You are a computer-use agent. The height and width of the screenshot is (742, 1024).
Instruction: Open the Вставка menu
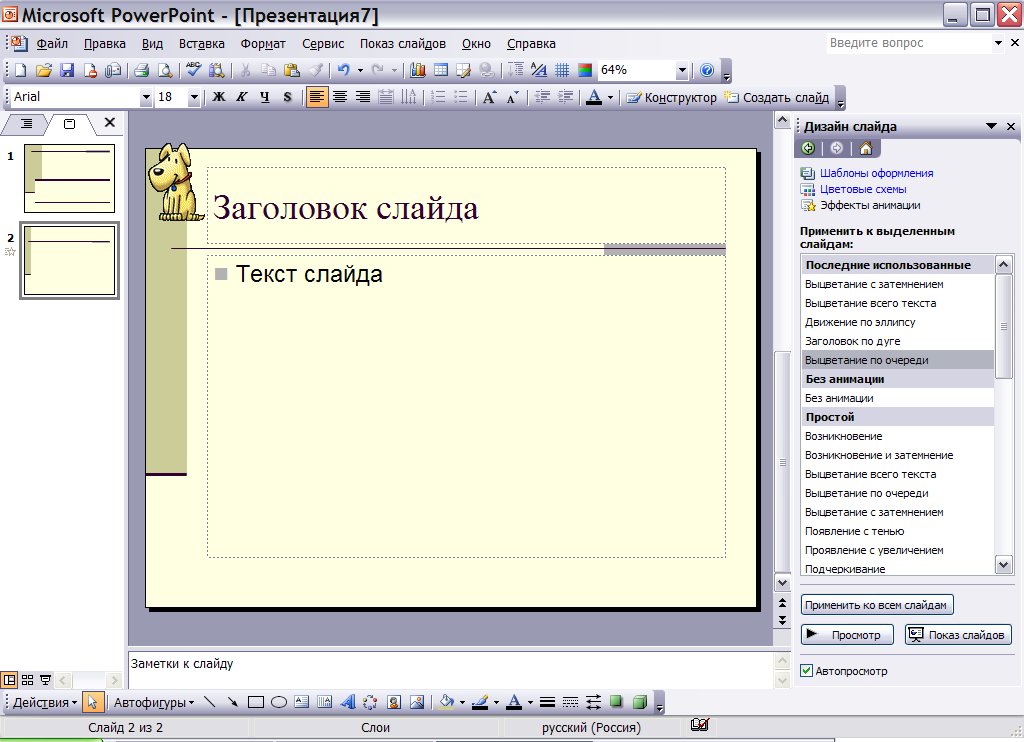pyautogui.click(x=202, y=44)
